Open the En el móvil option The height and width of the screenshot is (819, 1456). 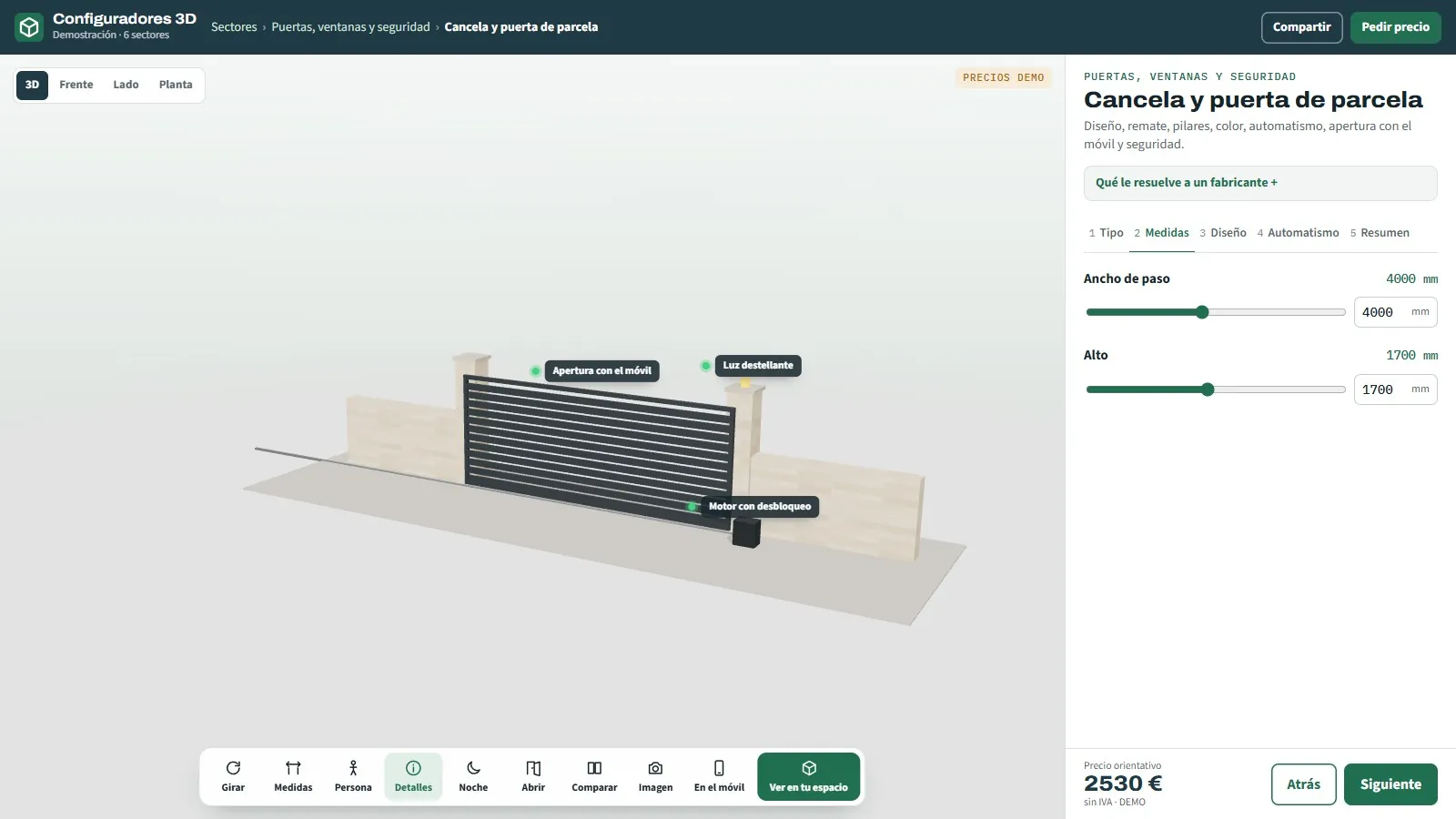click(x=719, y=777)
